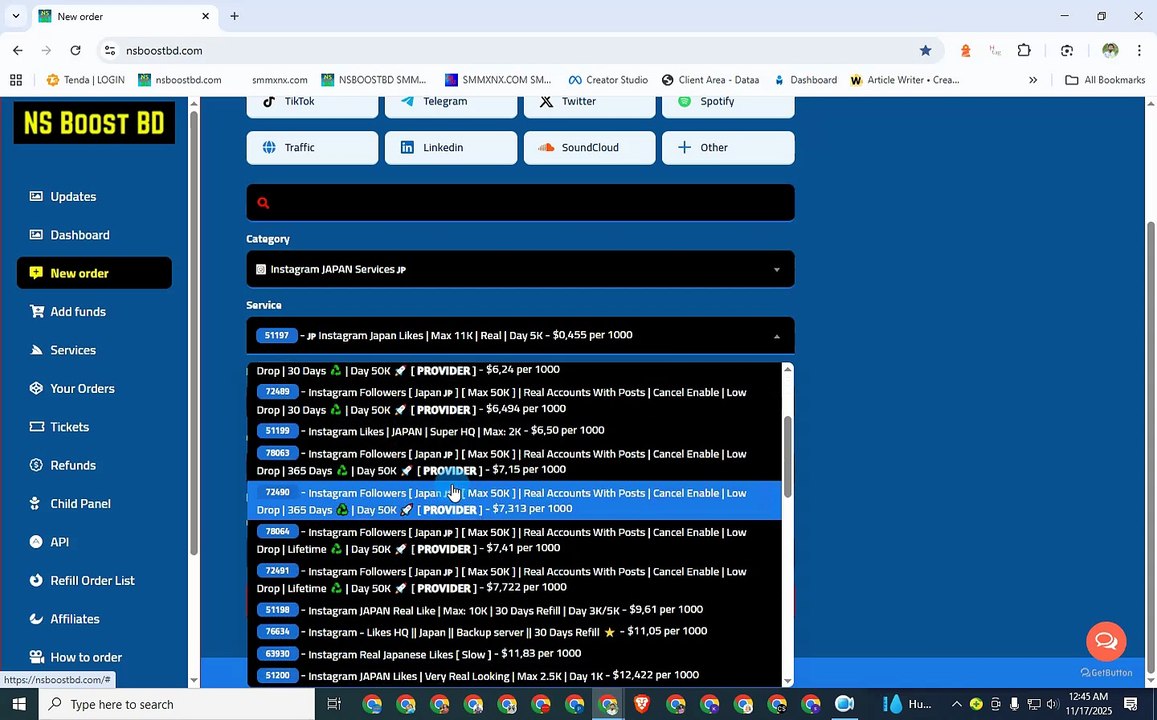Click Windows taskbar search box

pyautogui.click(x=176, y=704)
